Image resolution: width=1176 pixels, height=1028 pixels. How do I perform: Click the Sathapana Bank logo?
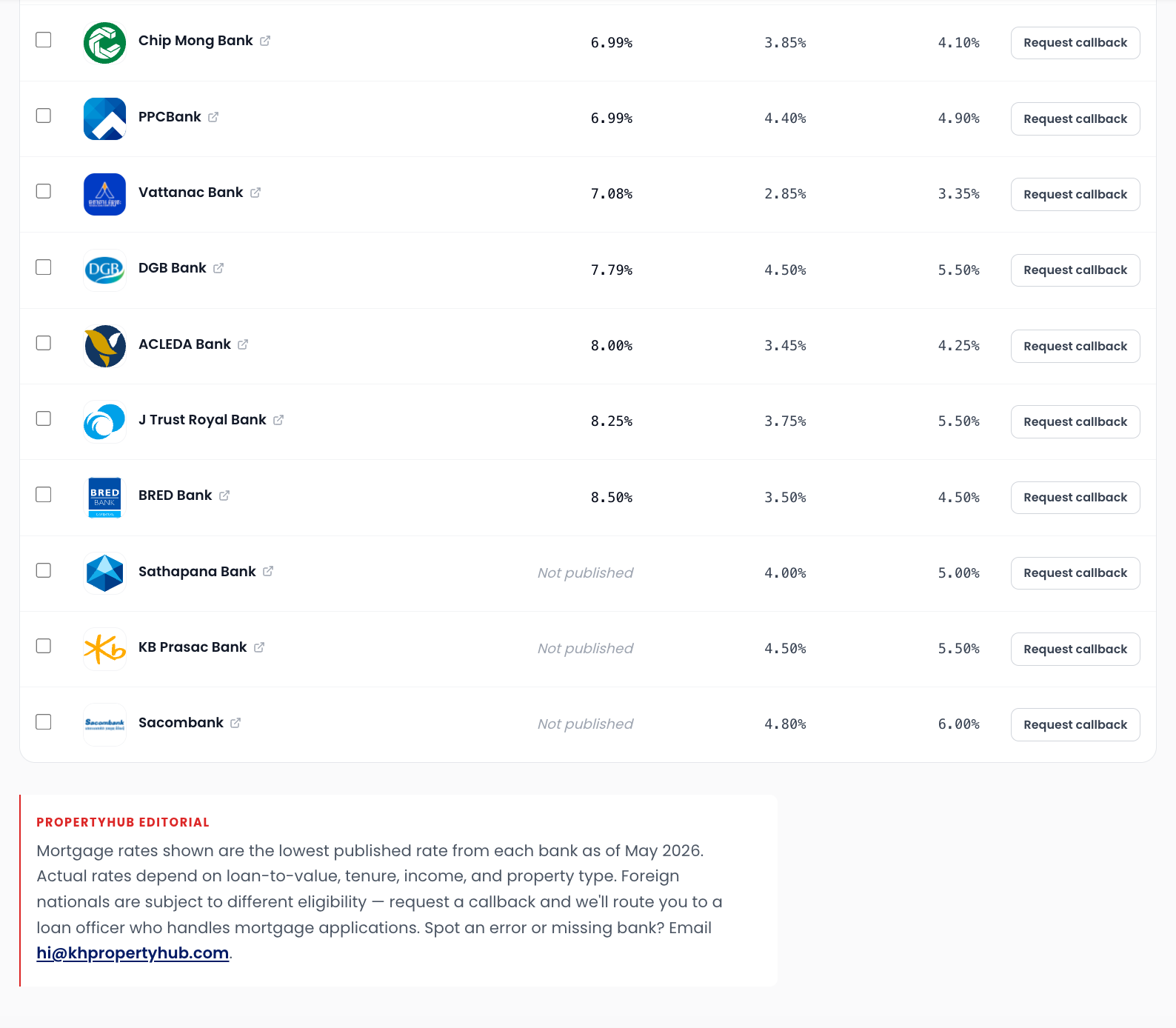[105, 573]
